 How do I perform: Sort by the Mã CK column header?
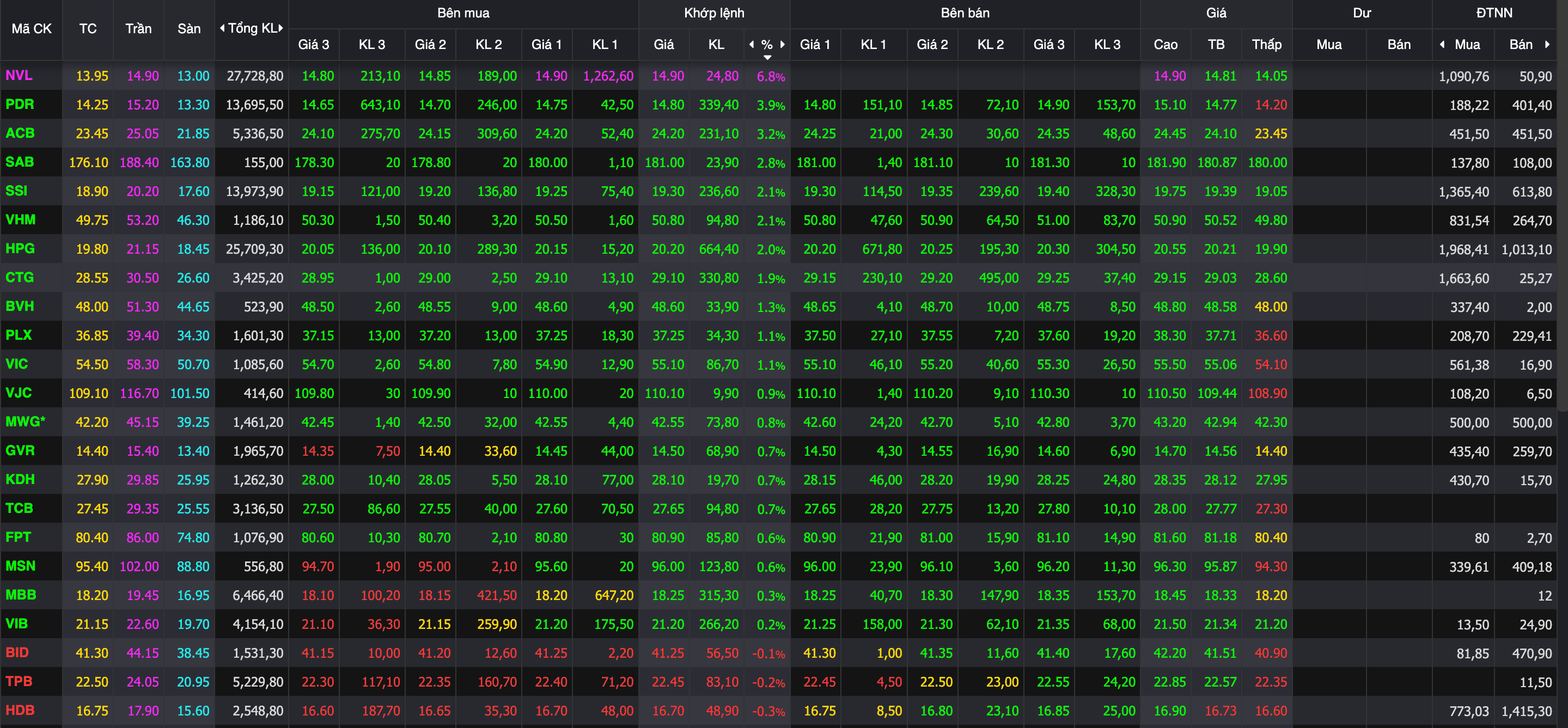tap(32, 29)
